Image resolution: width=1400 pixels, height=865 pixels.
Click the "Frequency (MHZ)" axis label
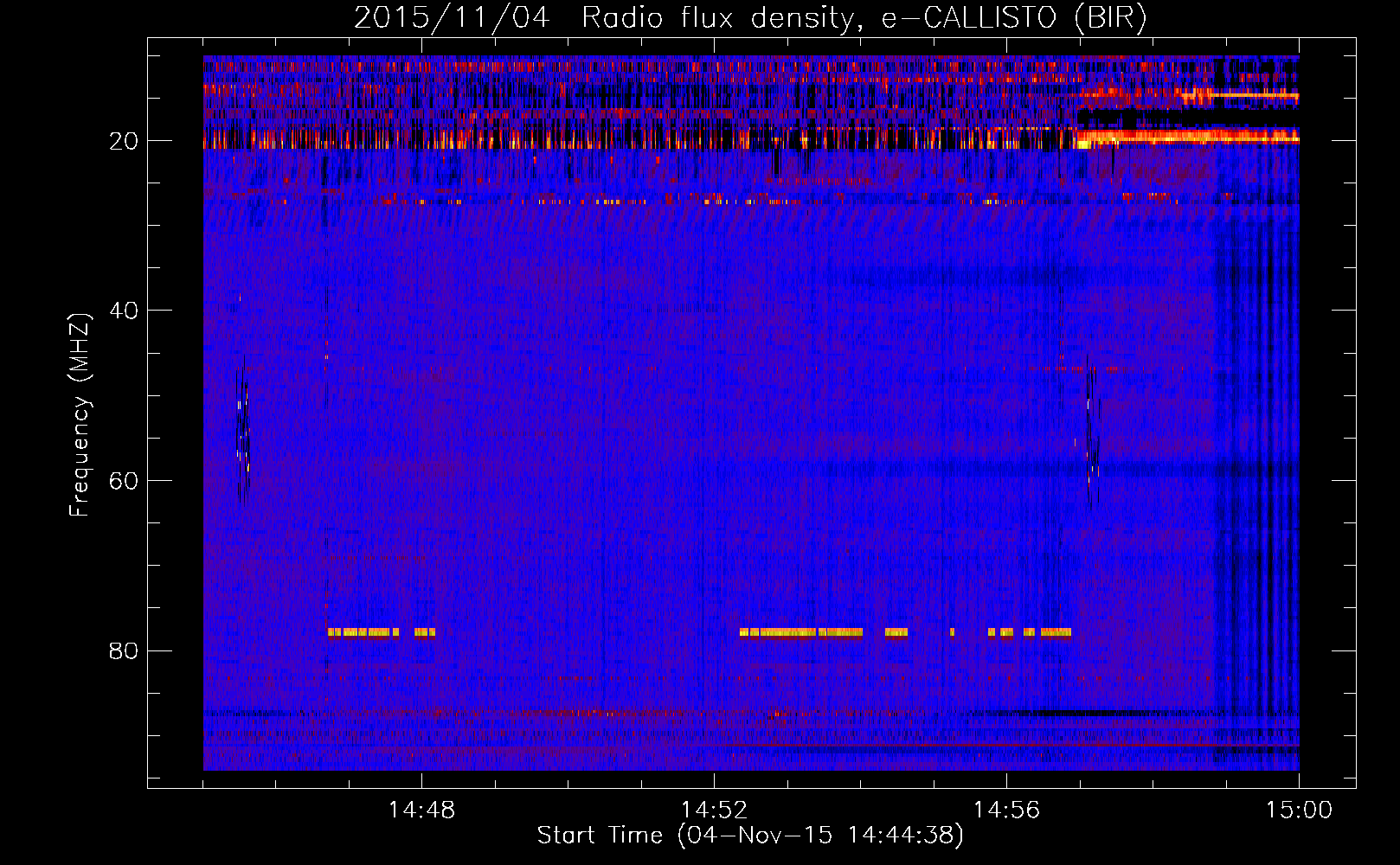[80, 415]
